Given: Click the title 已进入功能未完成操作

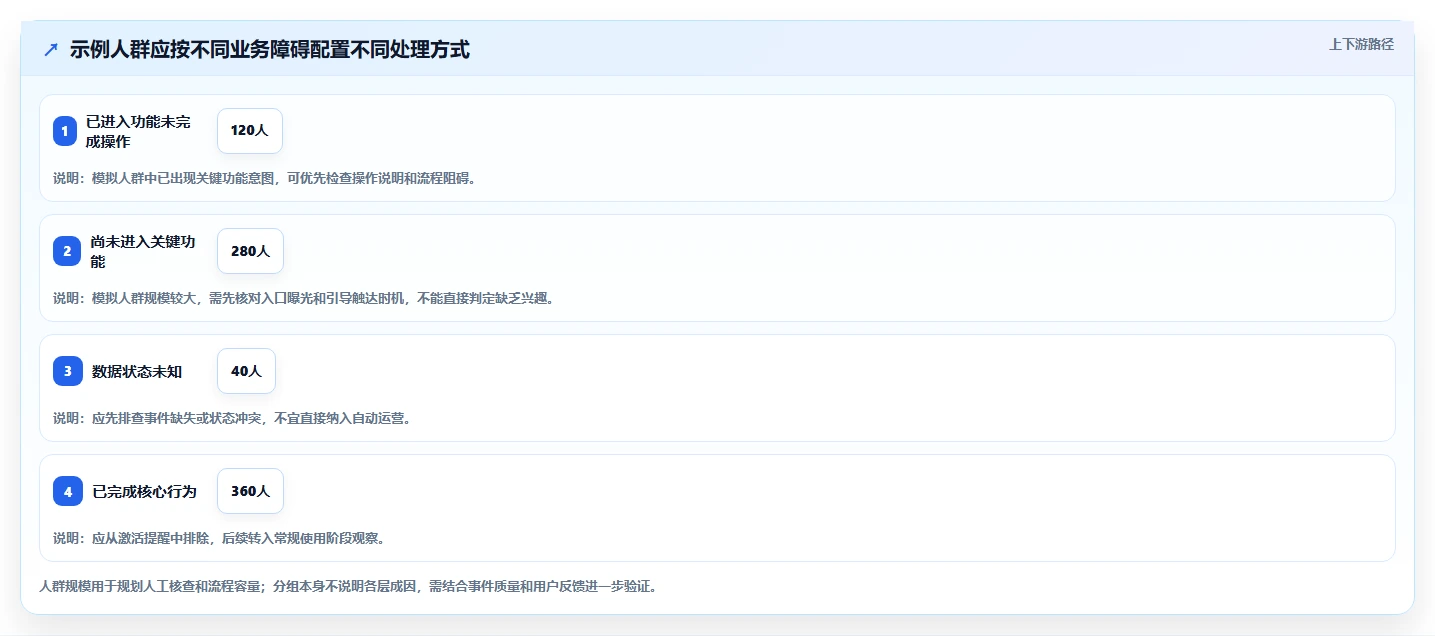Looking at the screenshot, I should [x=138, y=131].
